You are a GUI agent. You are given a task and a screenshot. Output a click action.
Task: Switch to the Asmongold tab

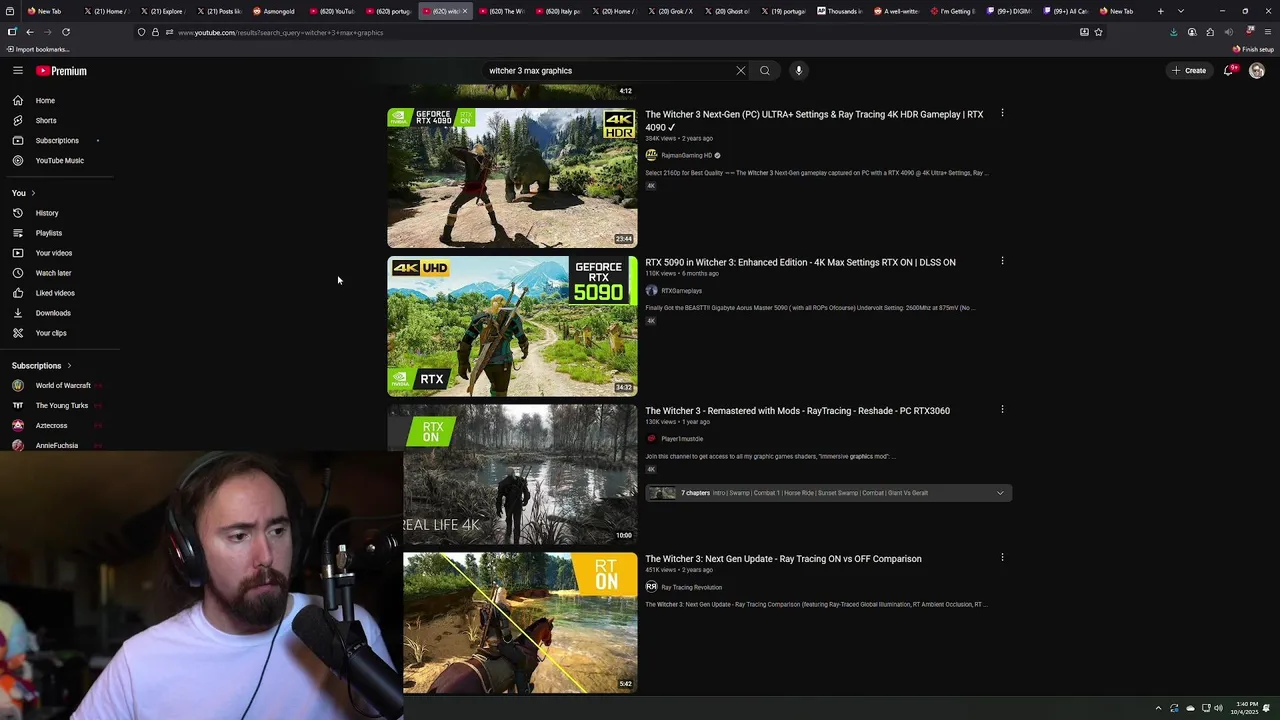tap(274, 11)
